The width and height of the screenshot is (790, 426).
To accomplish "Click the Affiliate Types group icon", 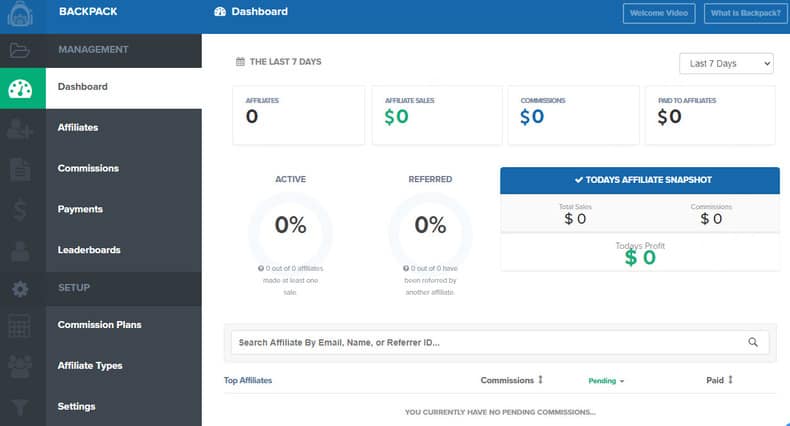I will click(x=20, y=366).
